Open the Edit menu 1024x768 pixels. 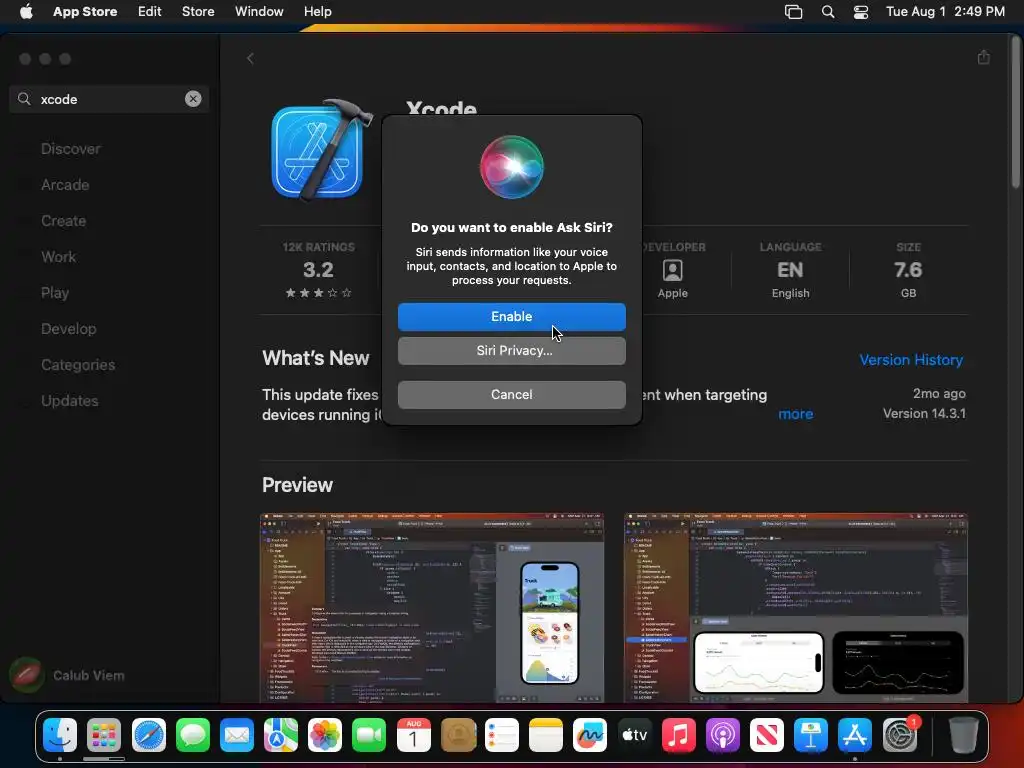point(150,12)
